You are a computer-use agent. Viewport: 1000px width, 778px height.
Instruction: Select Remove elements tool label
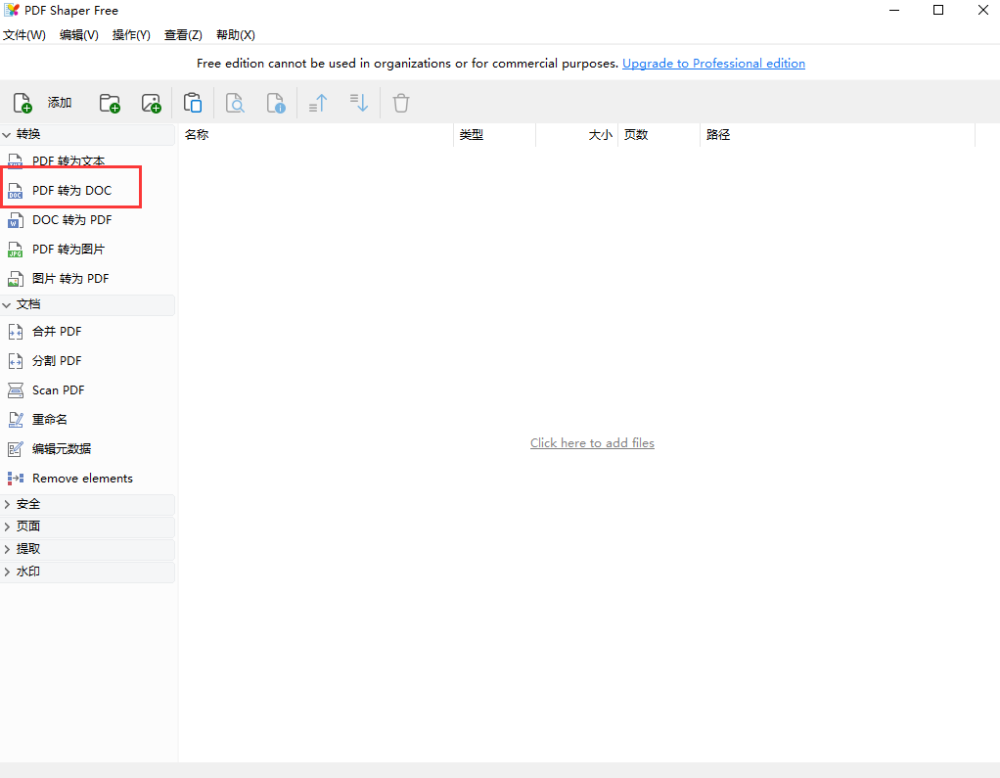tap(82, 478)
